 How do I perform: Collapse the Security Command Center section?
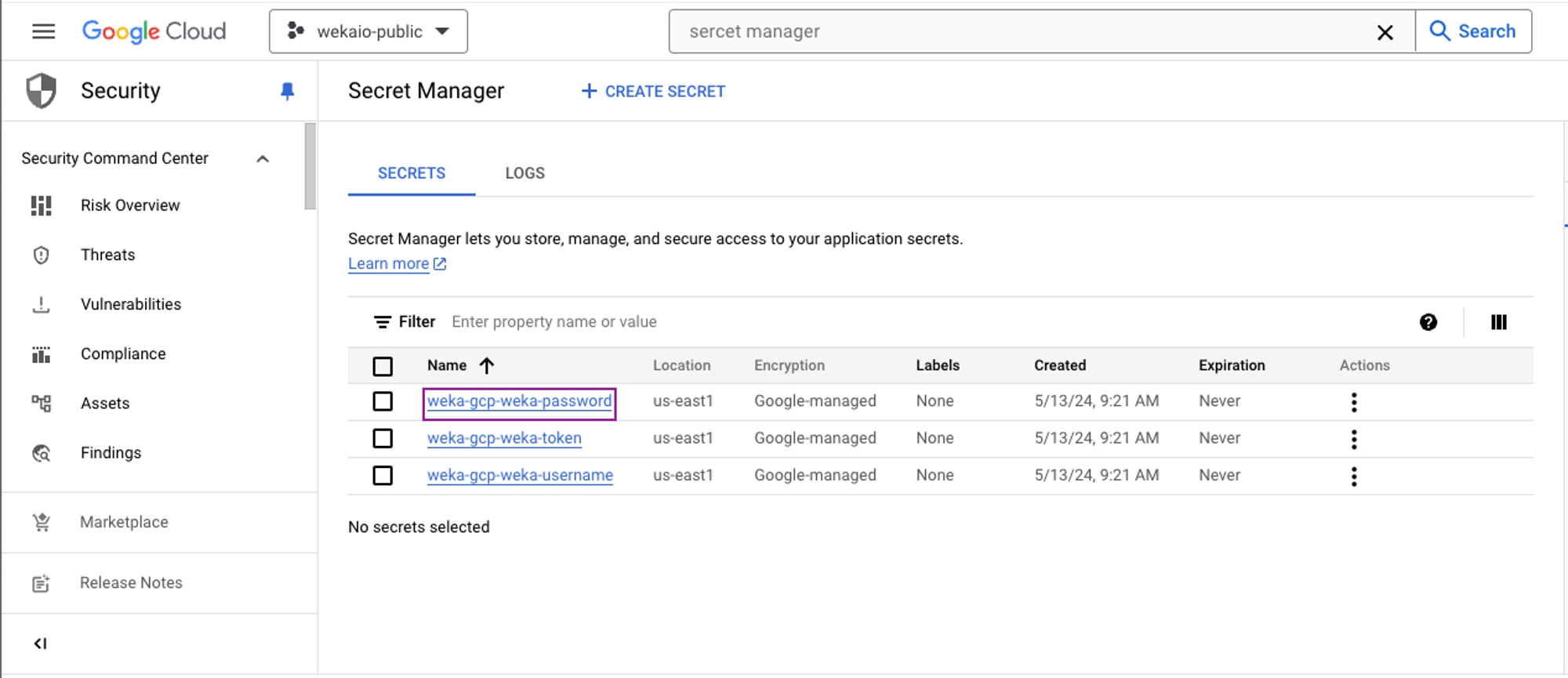tap(263, 159)
